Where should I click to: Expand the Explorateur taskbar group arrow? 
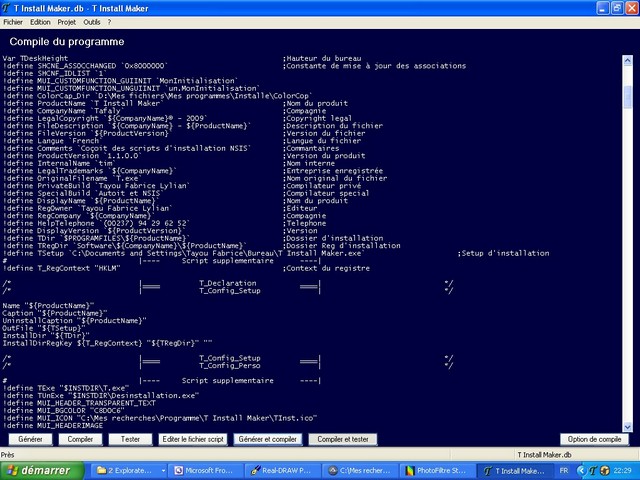tap(163, 471)
